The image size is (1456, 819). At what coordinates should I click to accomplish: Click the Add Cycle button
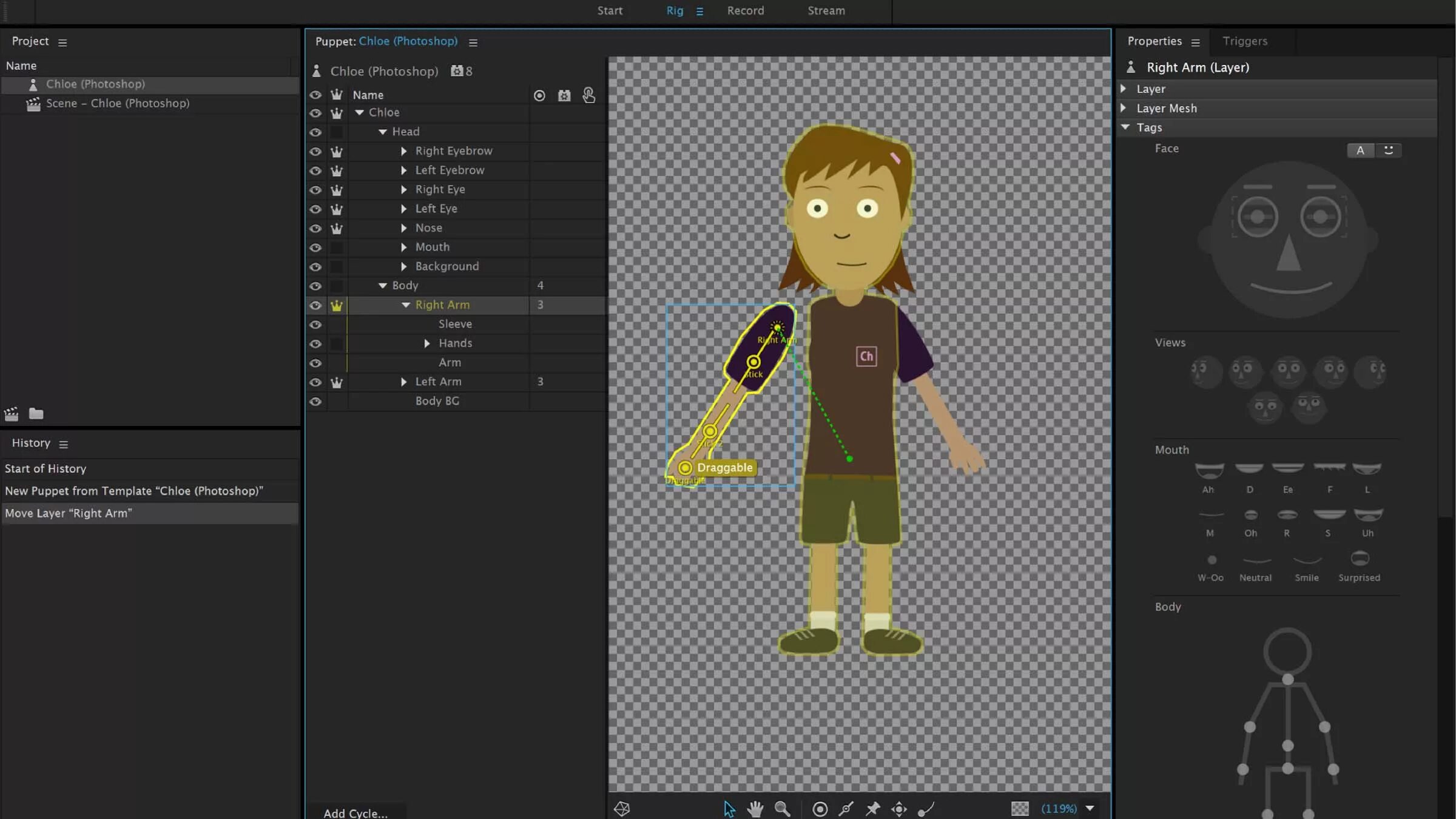click(x=356, y=813)
